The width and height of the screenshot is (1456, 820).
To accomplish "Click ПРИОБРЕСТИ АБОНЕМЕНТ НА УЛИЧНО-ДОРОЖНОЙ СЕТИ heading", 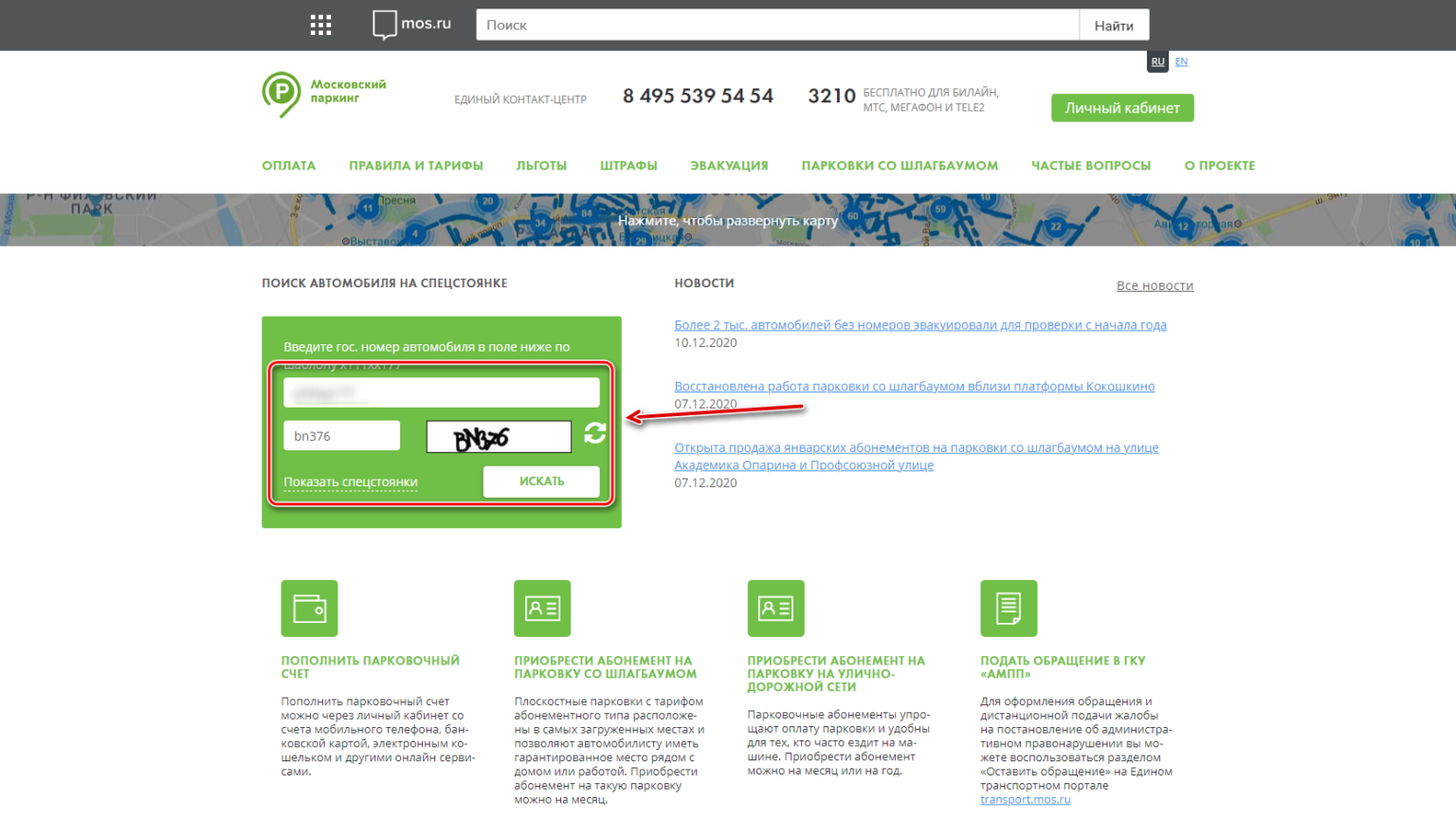I will point(836,674).
